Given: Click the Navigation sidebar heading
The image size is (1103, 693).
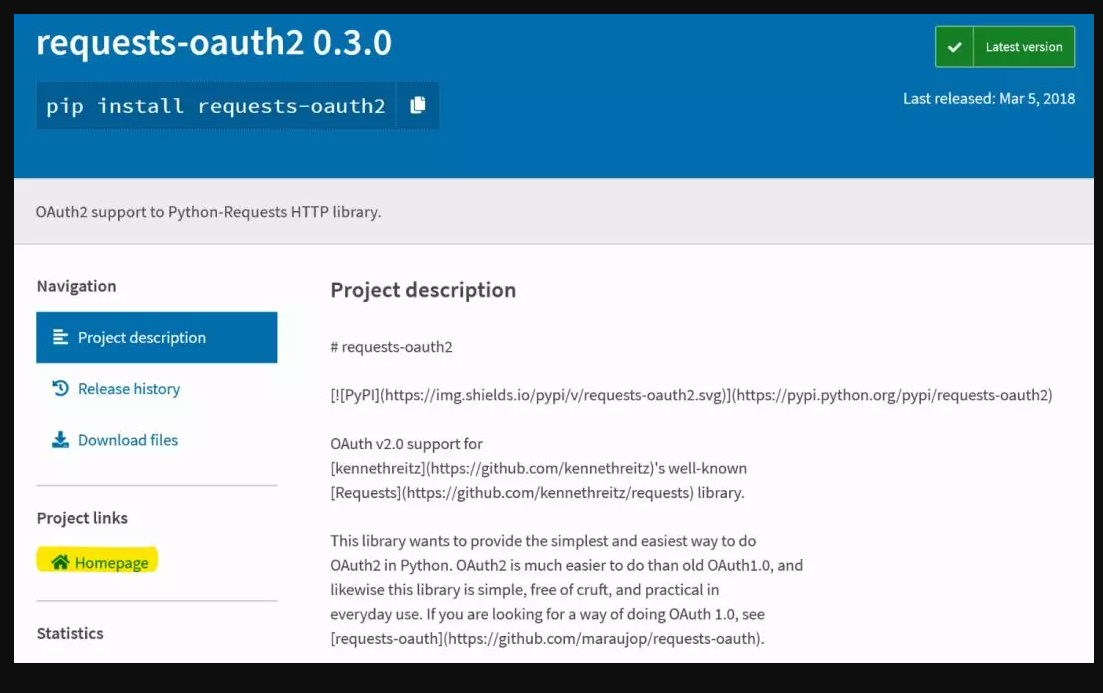Looking at the screenshot, I should [77, 286].
